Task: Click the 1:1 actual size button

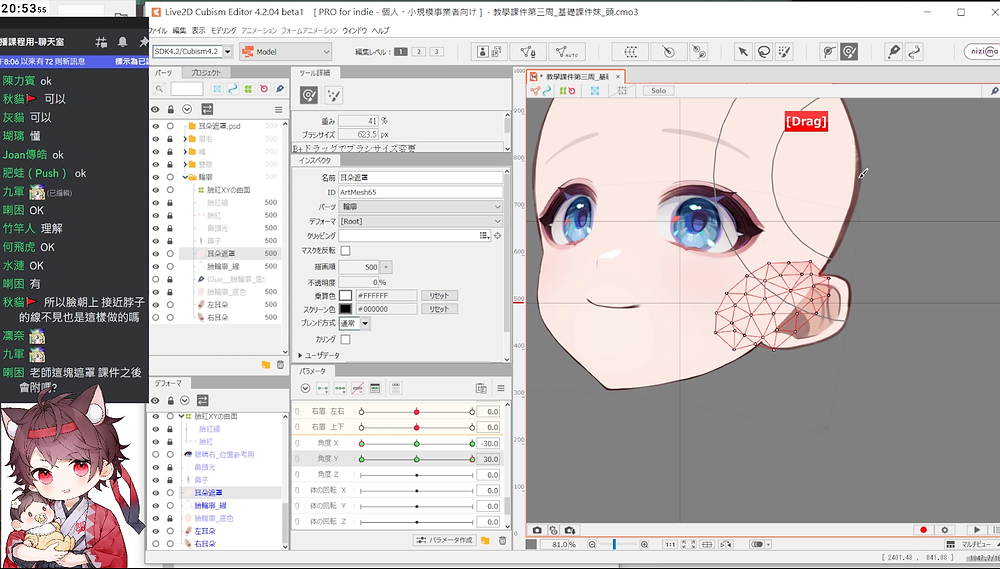Action: (x=670, y=545)
